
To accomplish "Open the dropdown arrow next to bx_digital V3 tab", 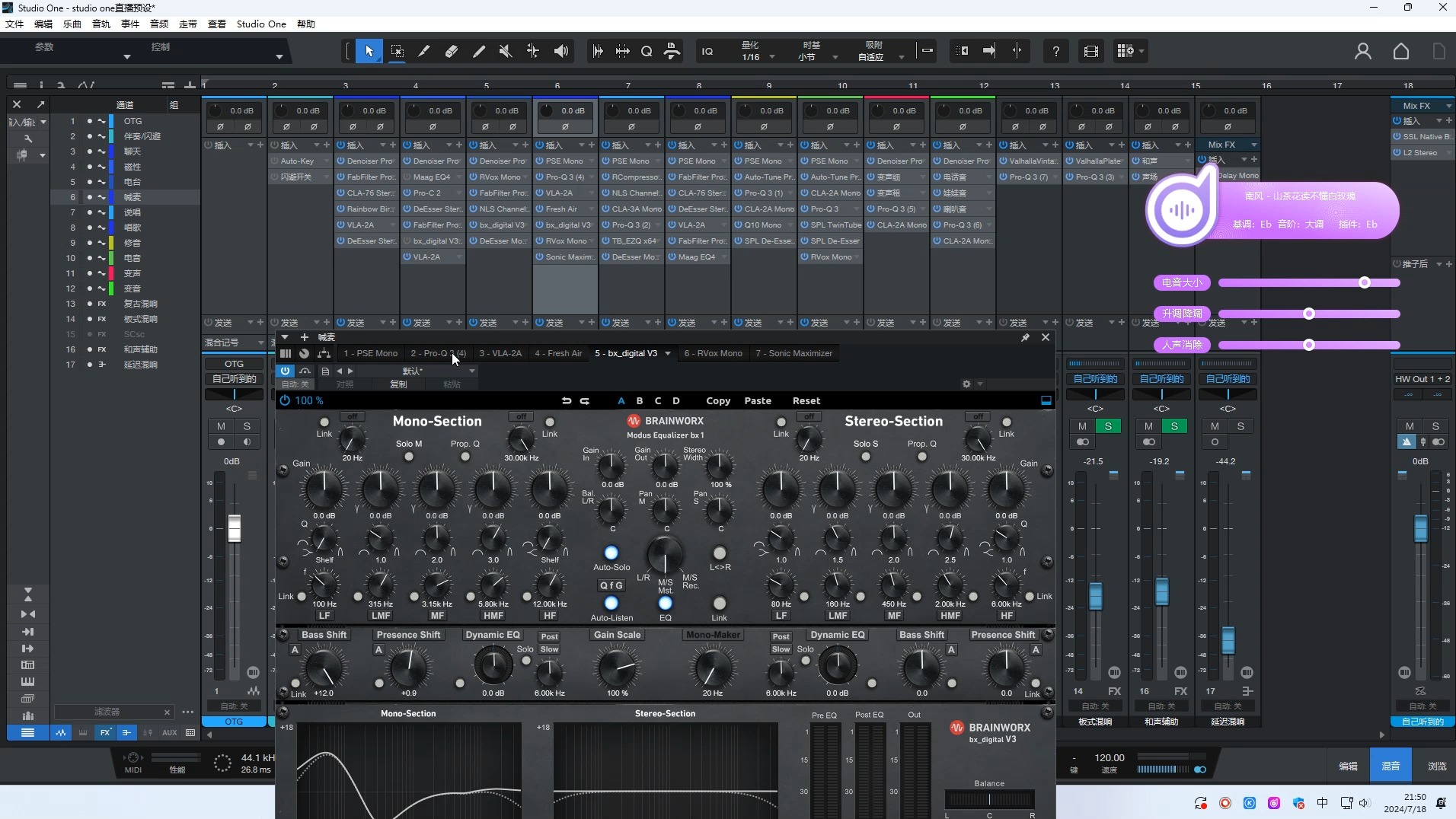I will [x=668, y=353].
